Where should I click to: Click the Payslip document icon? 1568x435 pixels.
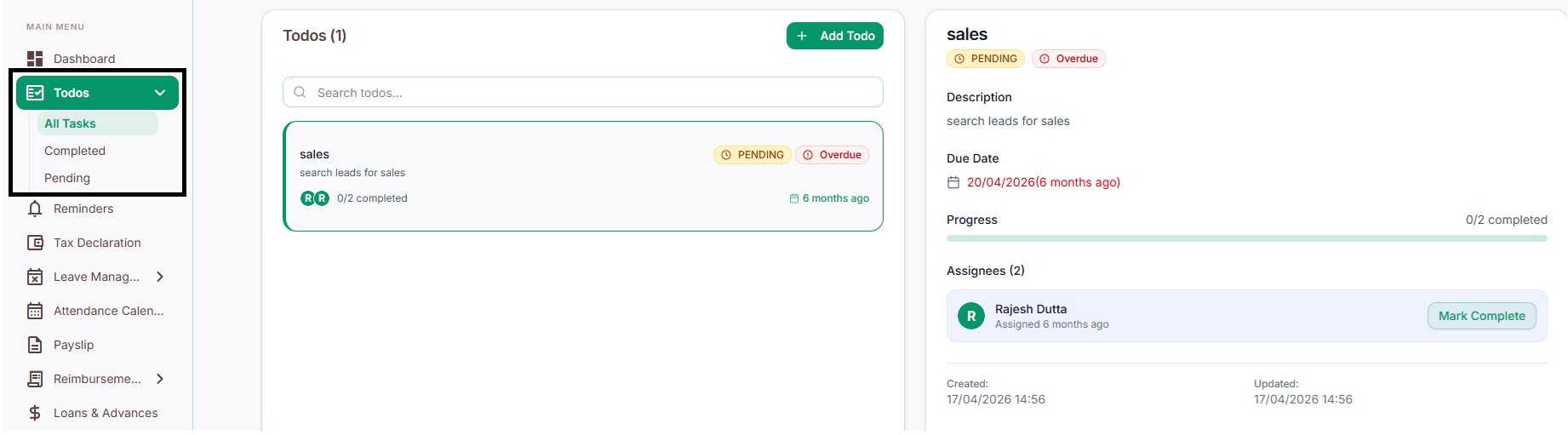click(x=35, y=345)
